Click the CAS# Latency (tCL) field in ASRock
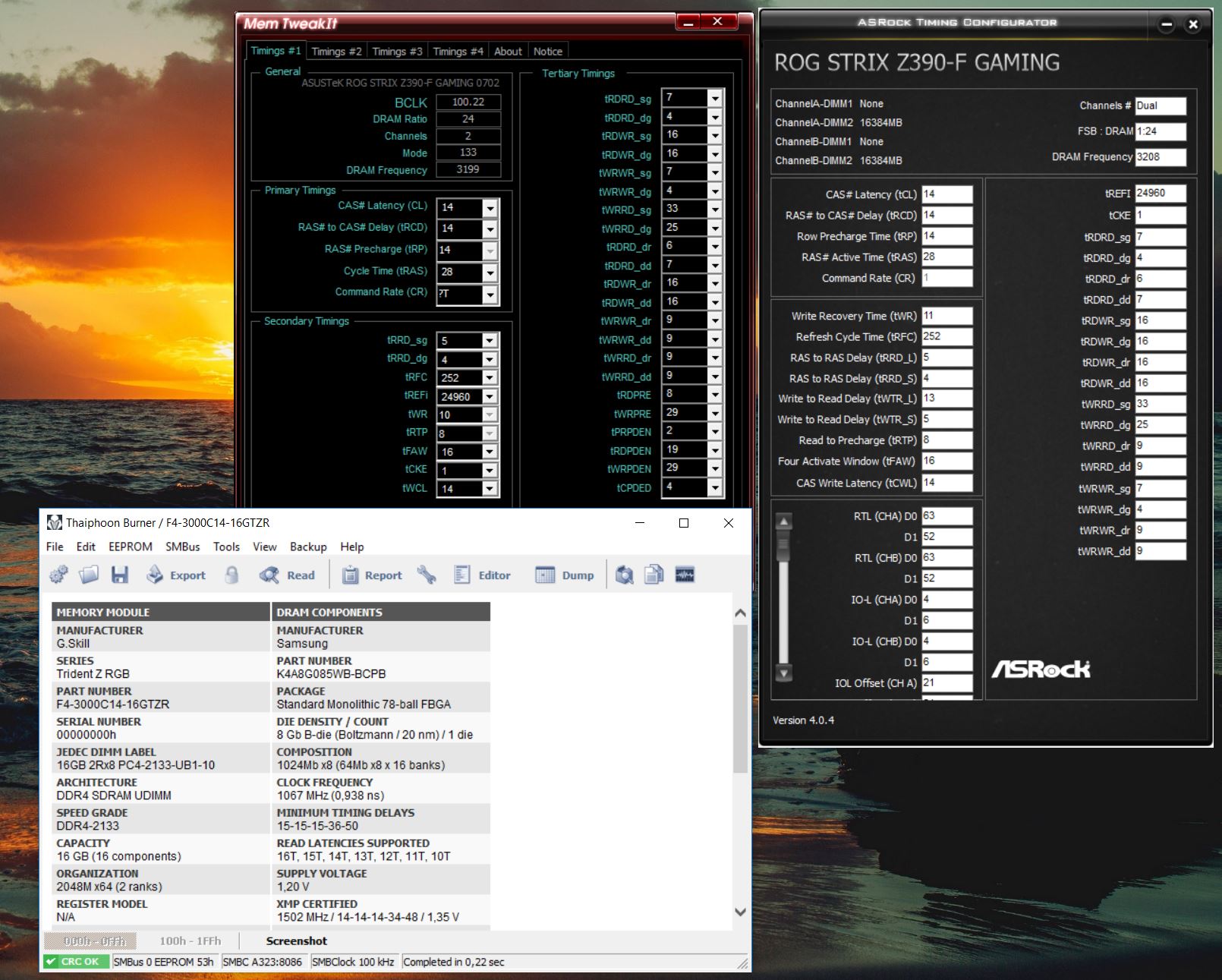The width and height of the screenshot is (1222, 980). (x=946, y=194)
